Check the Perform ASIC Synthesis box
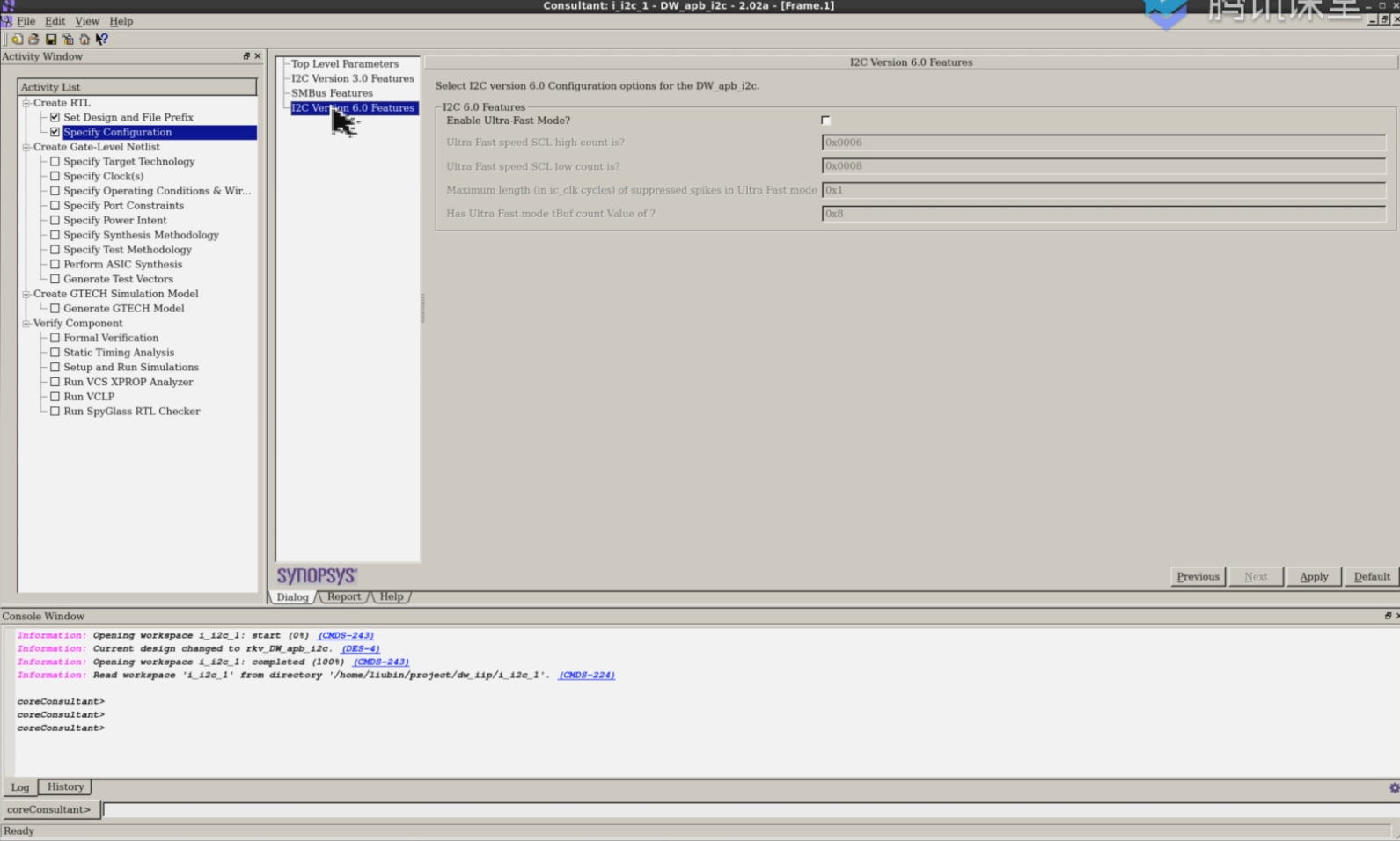 click(55, 265)
